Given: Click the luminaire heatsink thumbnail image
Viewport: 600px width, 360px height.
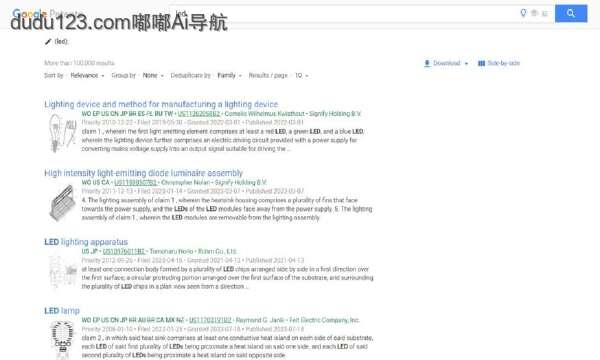Looking at the screenshot, I should click(x=62, y=202).
